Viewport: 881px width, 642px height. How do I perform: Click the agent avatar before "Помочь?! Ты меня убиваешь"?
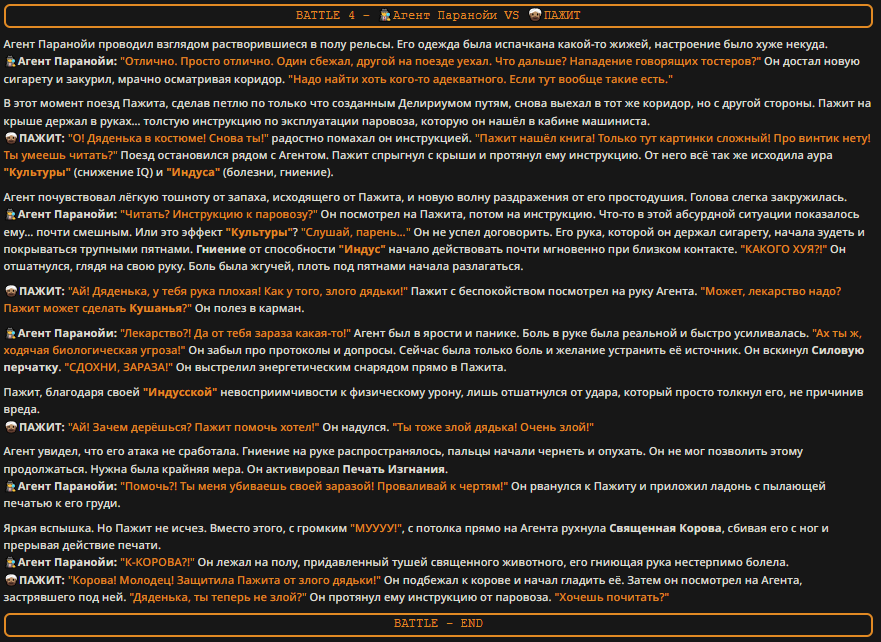point(10,486)
